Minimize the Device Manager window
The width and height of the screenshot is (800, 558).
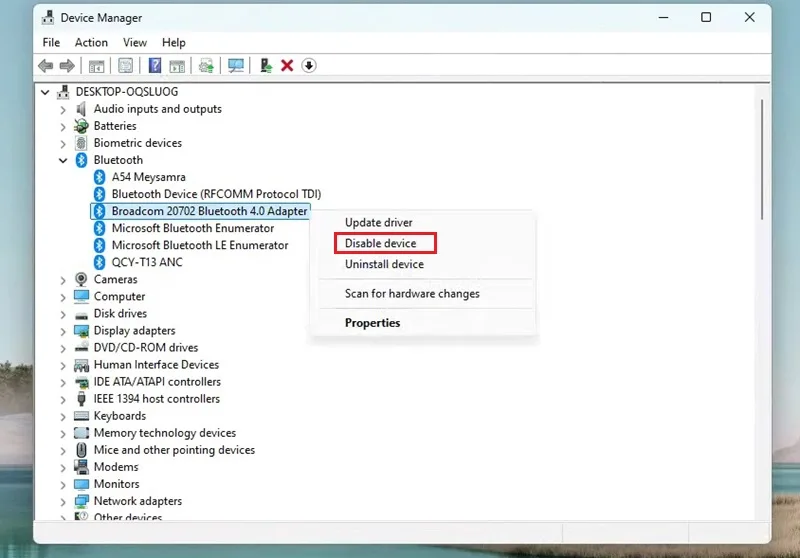pos(663,17)
